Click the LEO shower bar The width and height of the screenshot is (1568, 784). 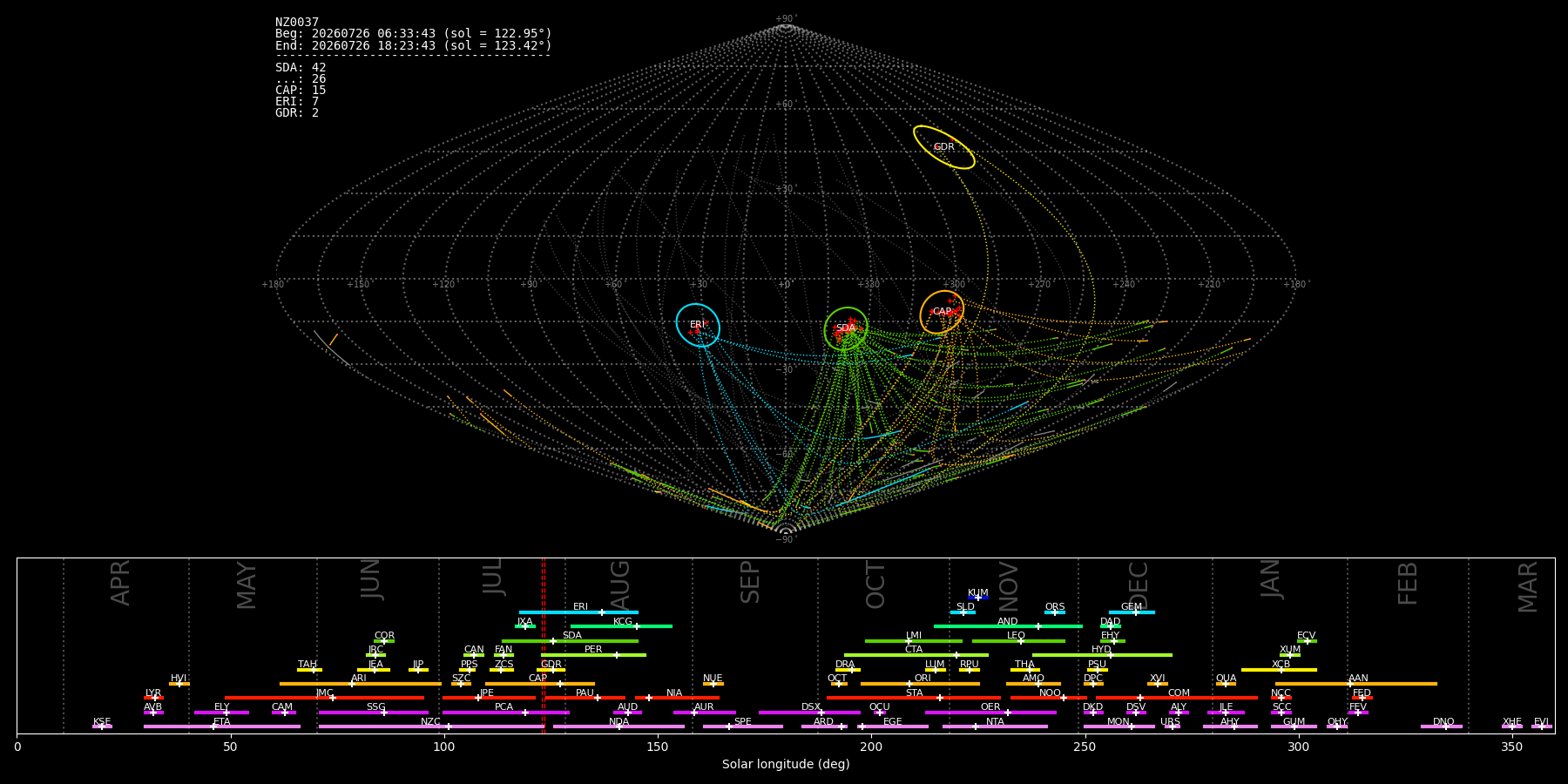click(1018, 641)
